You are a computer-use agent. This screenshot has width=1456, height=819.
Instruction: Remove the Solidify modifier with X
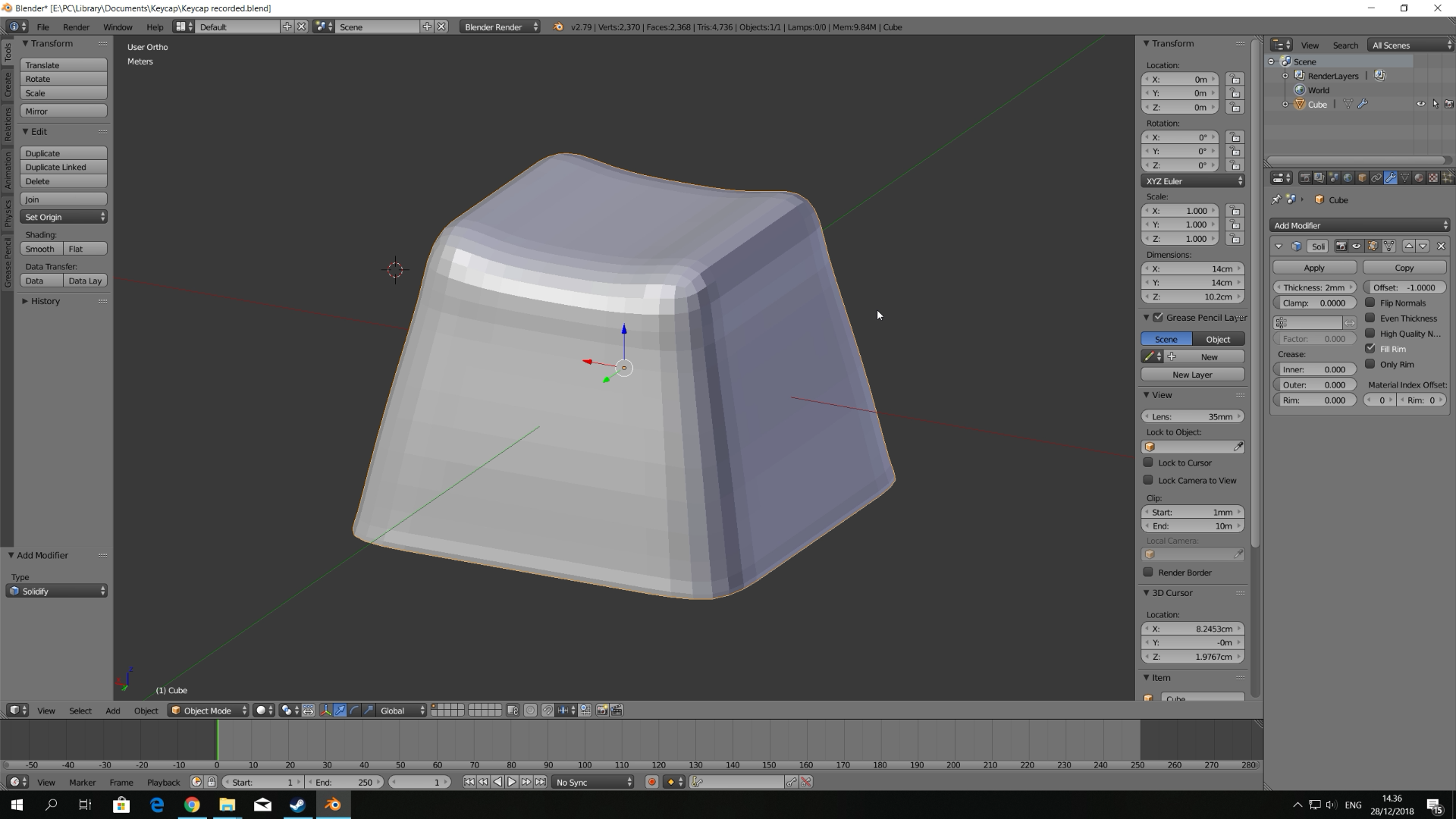coord(1441,246)
